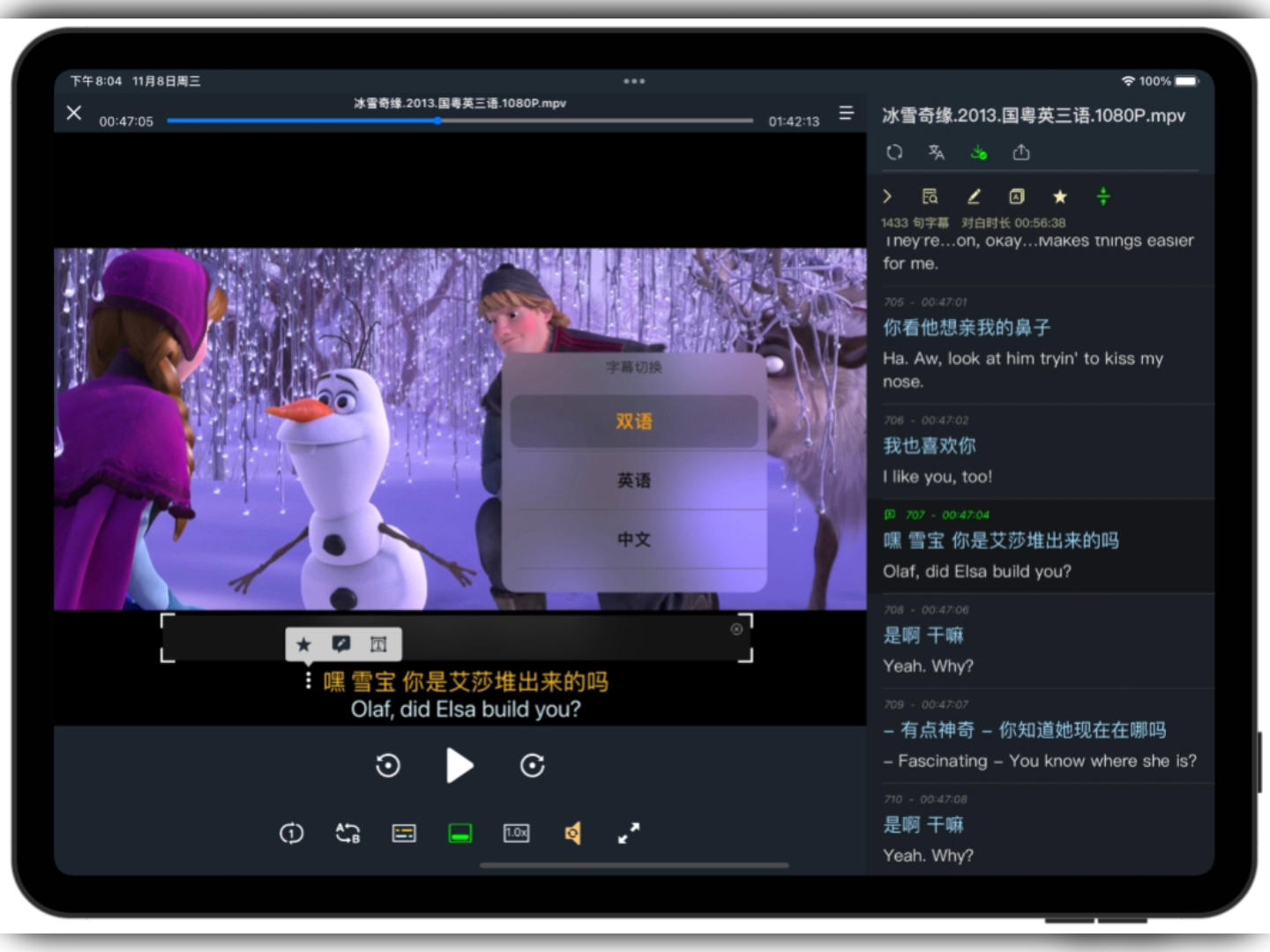Click the flashcard A icon in the toolbar
This screenshot has width=1270, height=952.
click(1017, 197)
